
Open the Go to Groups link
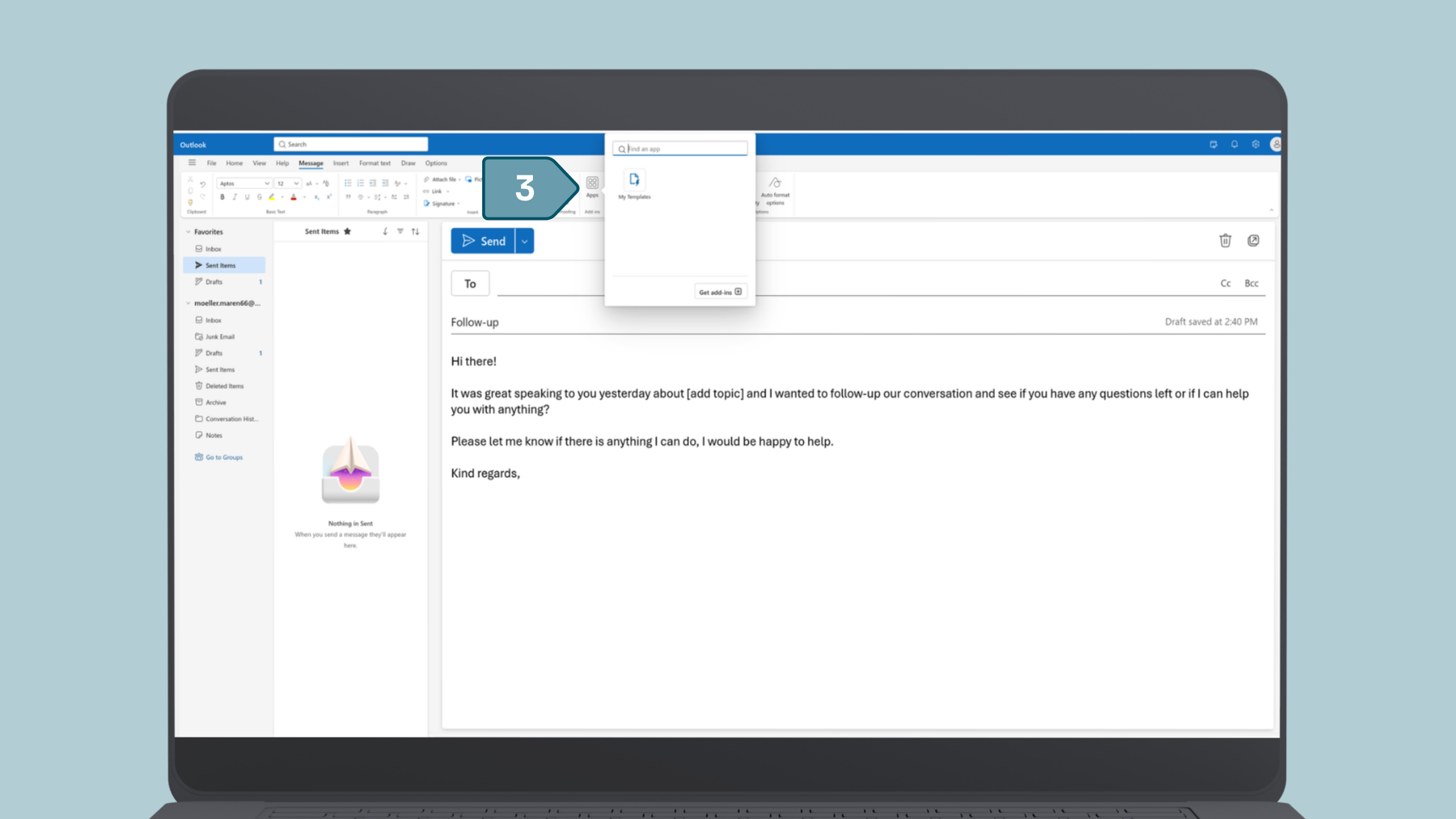coord(218,458)
